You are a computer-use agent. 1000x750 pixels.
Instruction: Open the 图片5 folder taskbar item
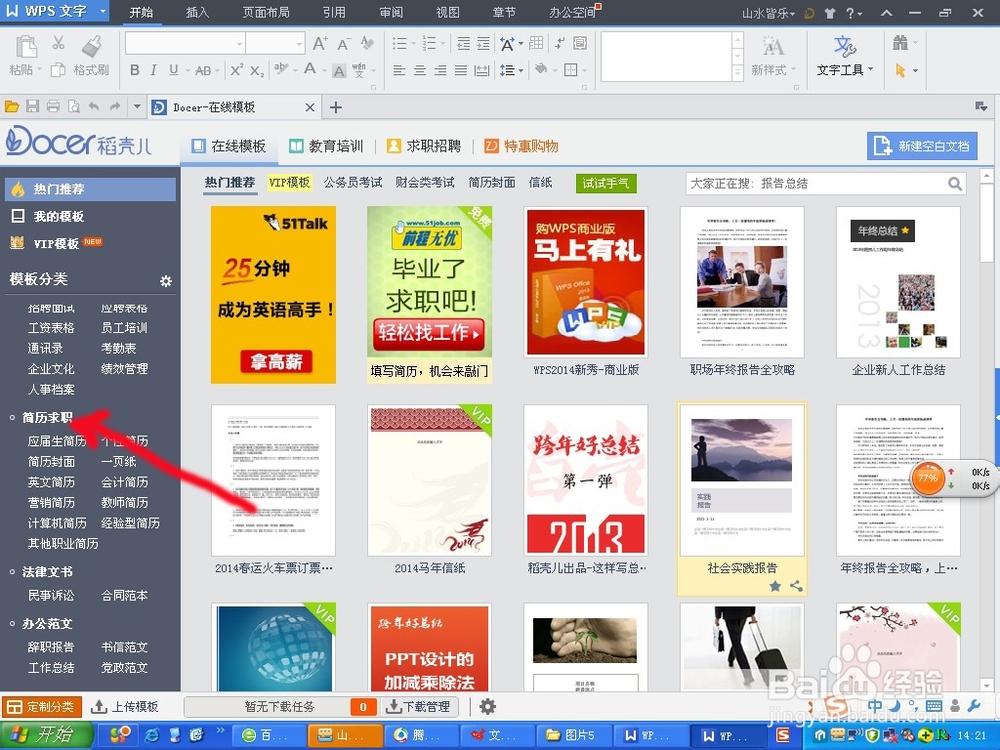(x=574, y=735)
